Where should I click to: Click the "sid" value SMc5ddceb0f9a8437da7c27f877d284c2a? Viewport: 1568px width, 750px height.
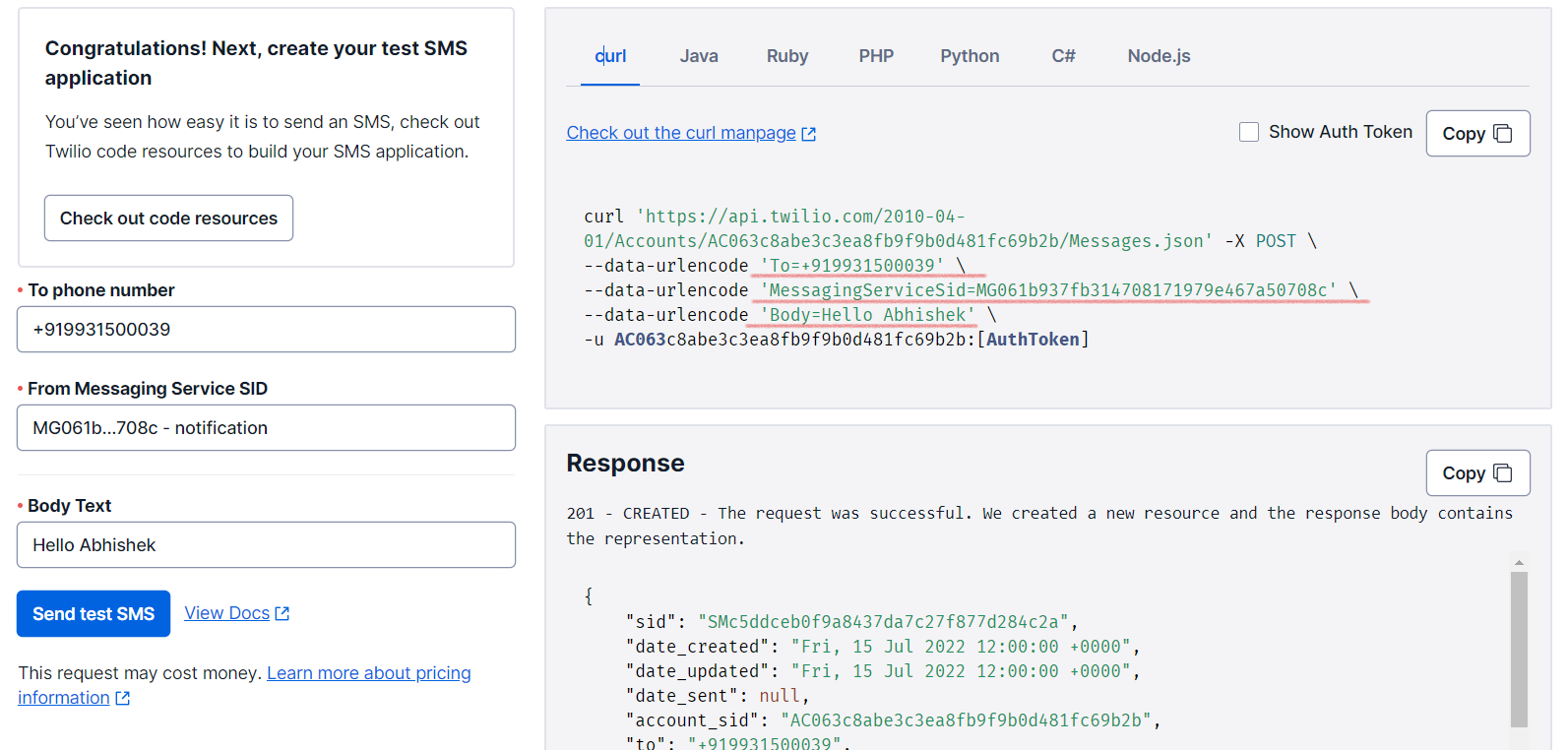883,622
